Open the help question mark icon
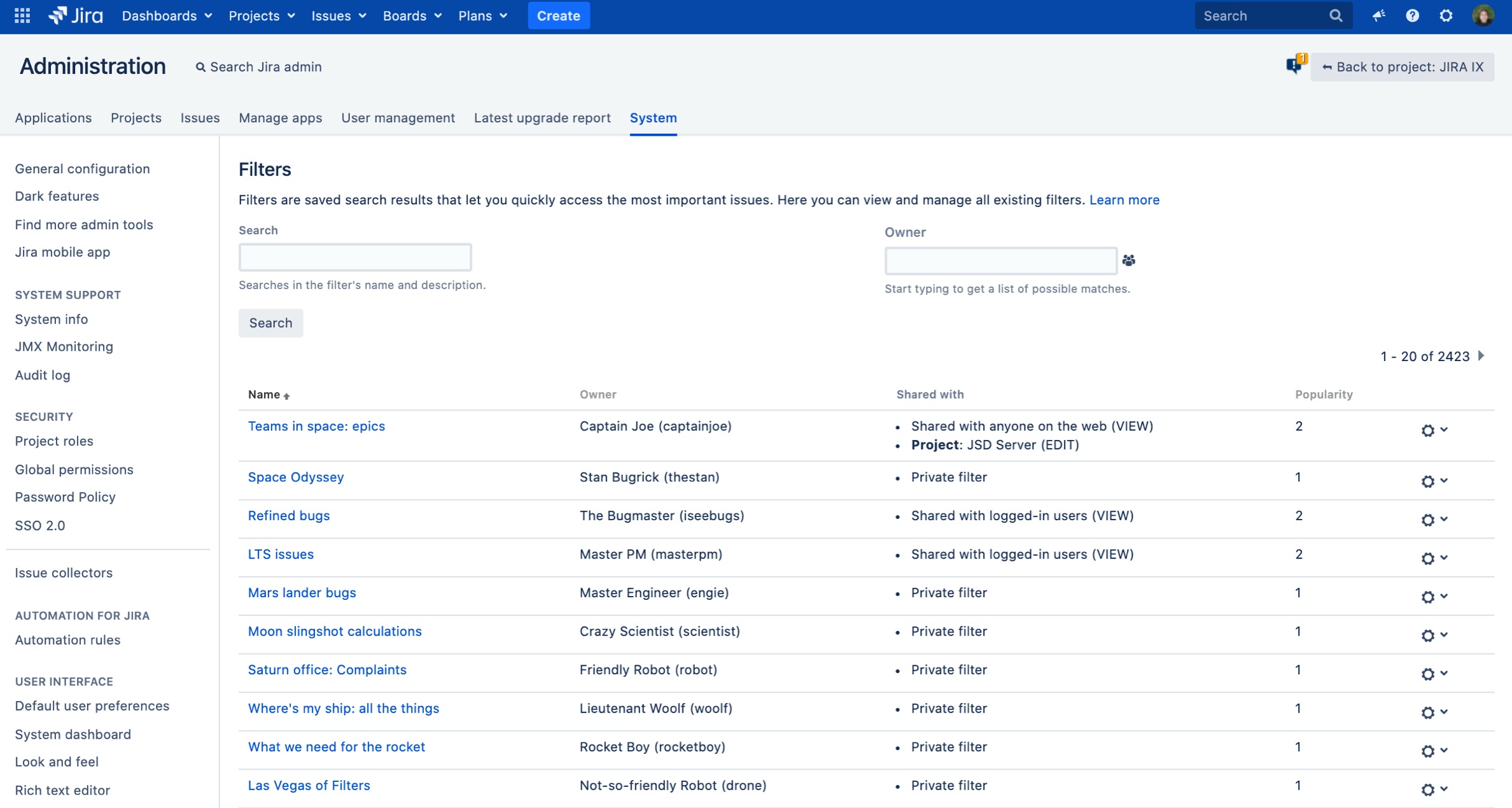 point(1412,16)
